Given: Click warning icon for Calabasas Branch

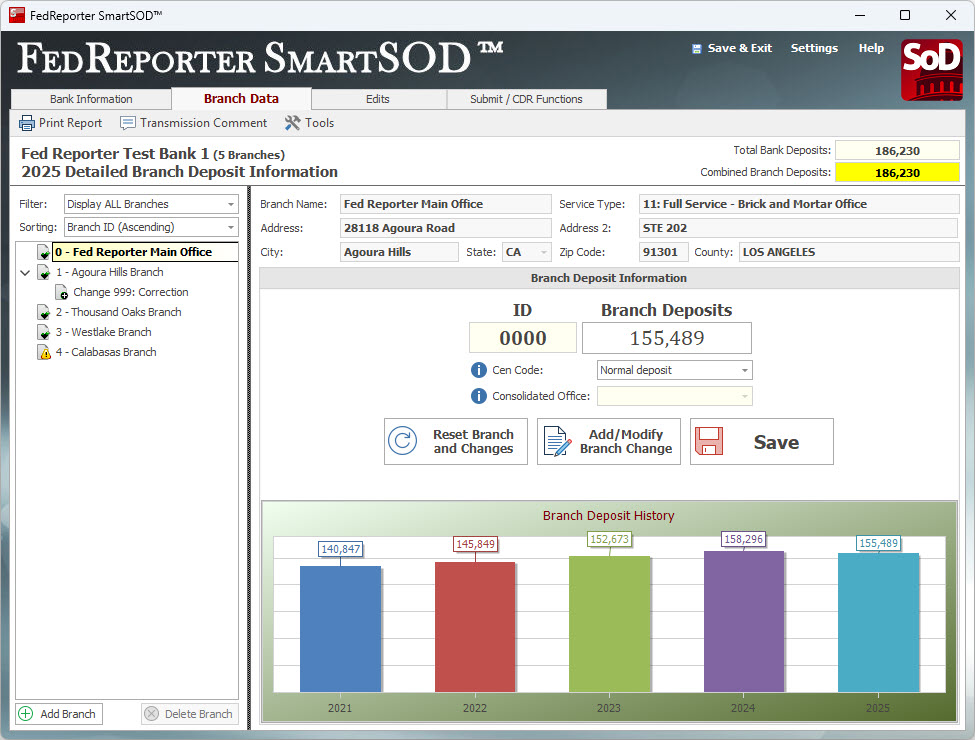Looking at the screenshot, I should click(44, 353).
